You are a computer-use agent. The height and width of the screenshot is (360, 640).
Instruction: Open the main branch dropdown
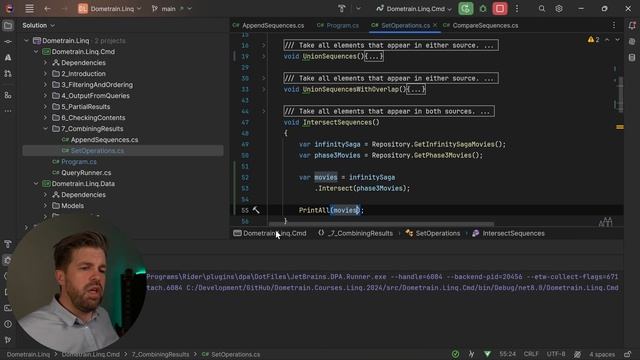(x=171, y=9)
